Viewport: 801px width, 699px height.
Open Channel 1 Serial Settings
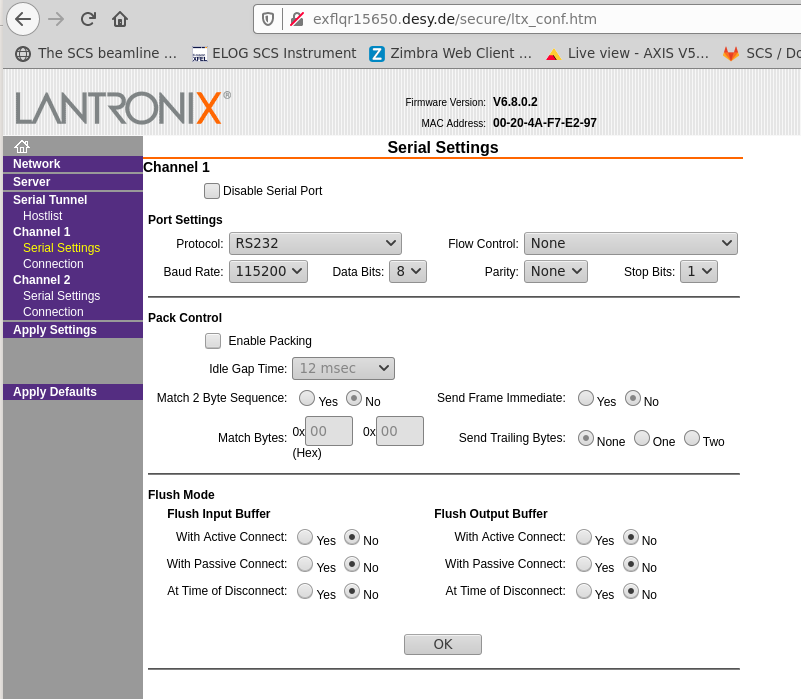coord(61,248)
